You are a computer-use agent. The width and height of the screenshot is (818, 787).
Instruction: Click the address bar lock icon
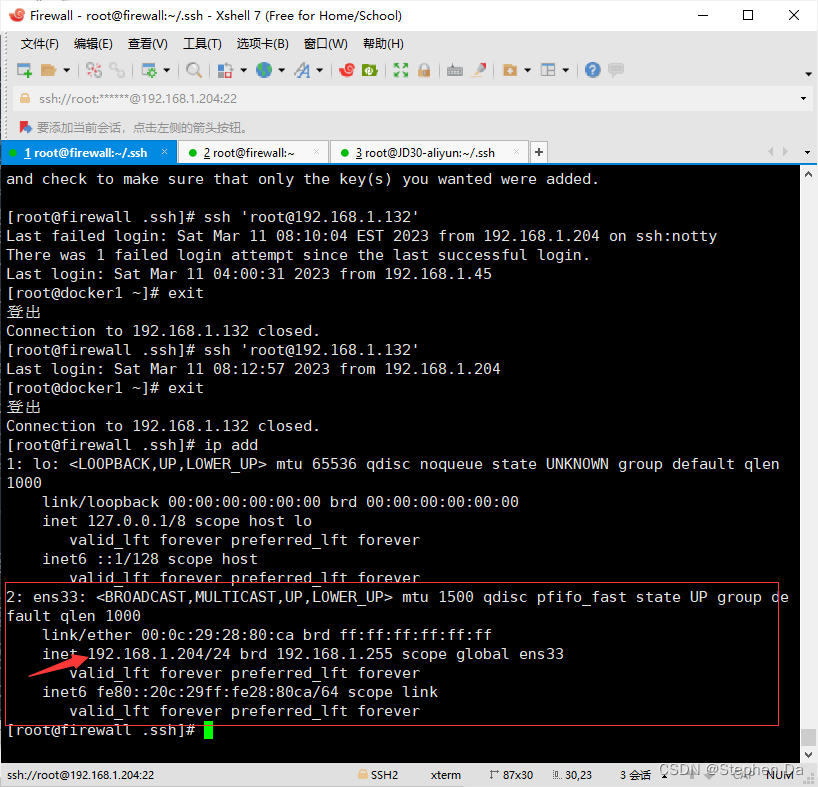pyautogui.click(x=25, y=98)
